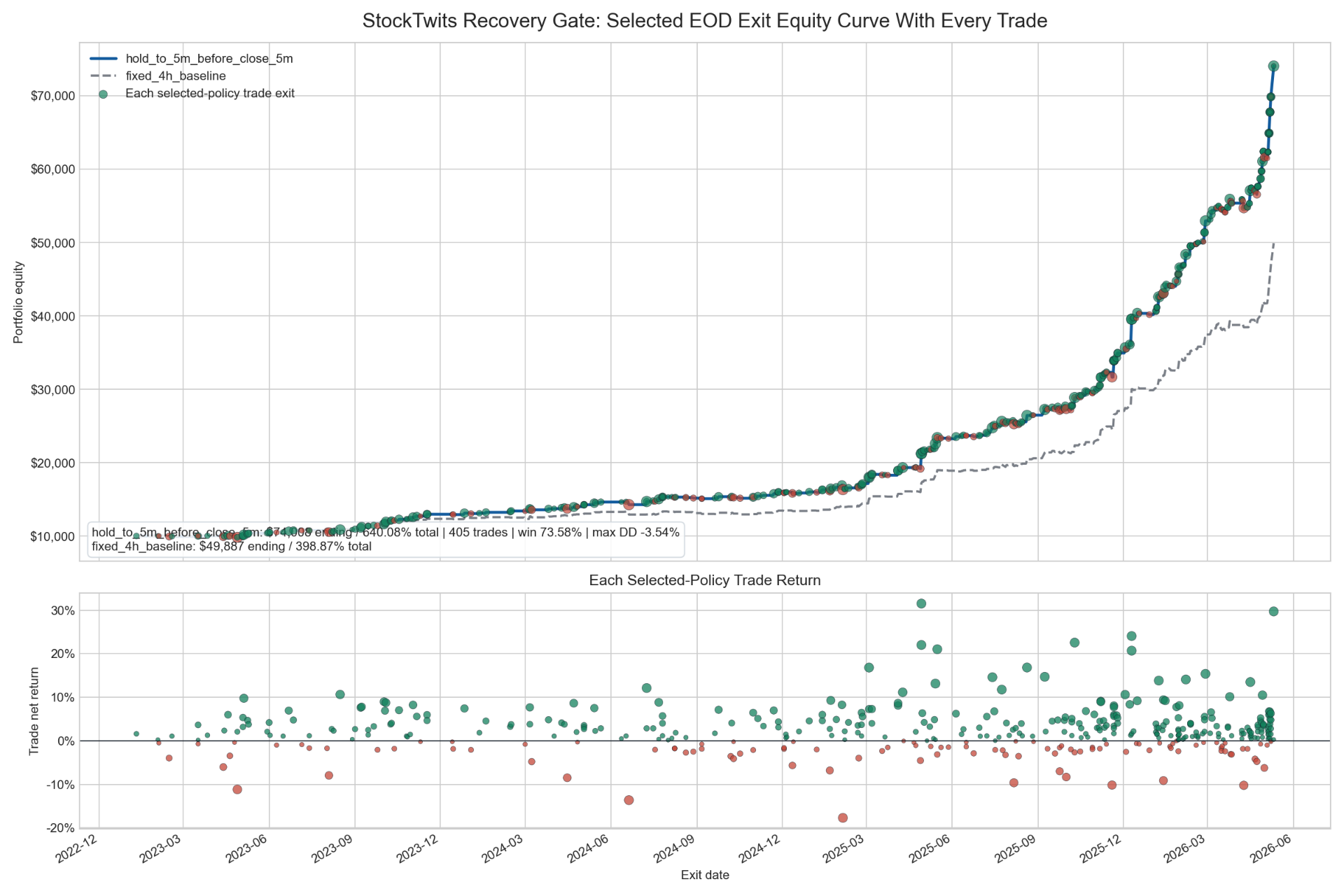Click the chart title starting 'StockTwits Recovery Gate'

coord(705,21)
